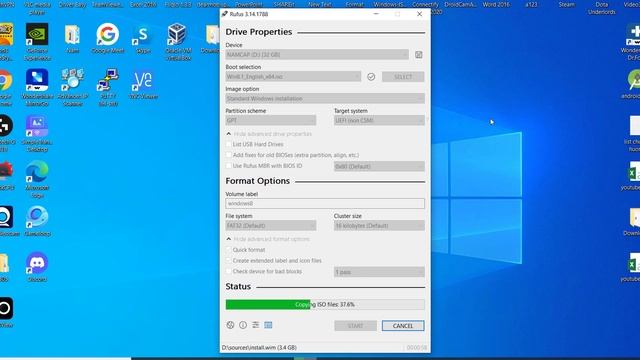Open Rufus About info icon
640x360 pixels.
point(243,325)
